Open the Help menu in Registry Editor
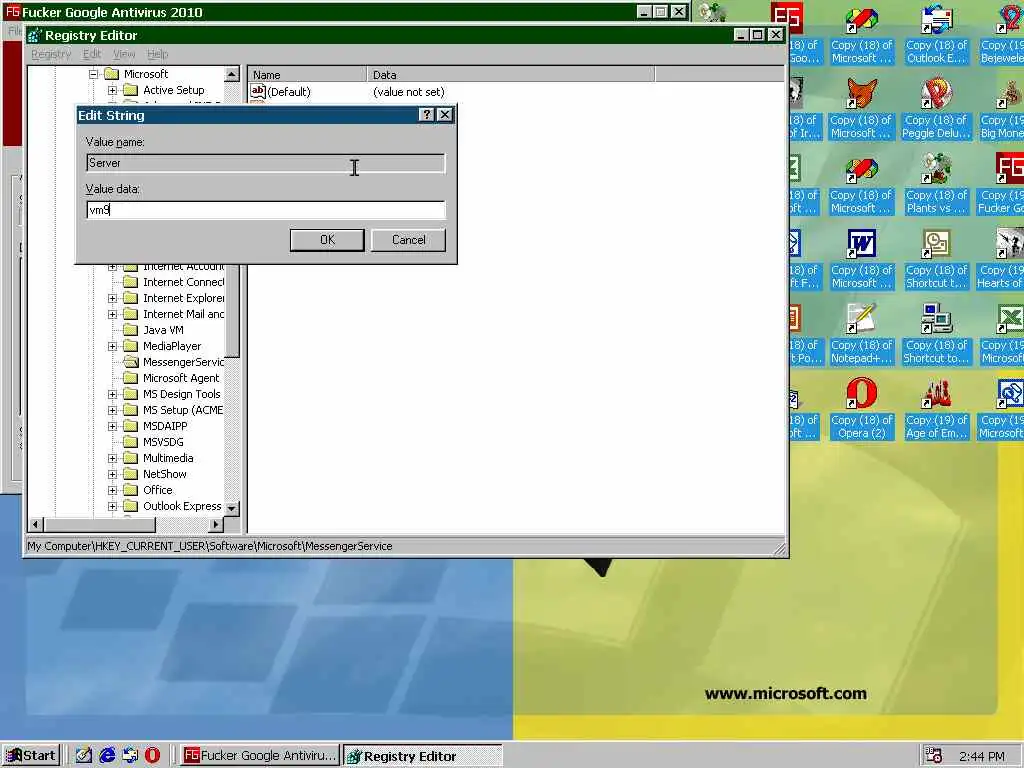Screen dimensions: 1024x768 157,54
